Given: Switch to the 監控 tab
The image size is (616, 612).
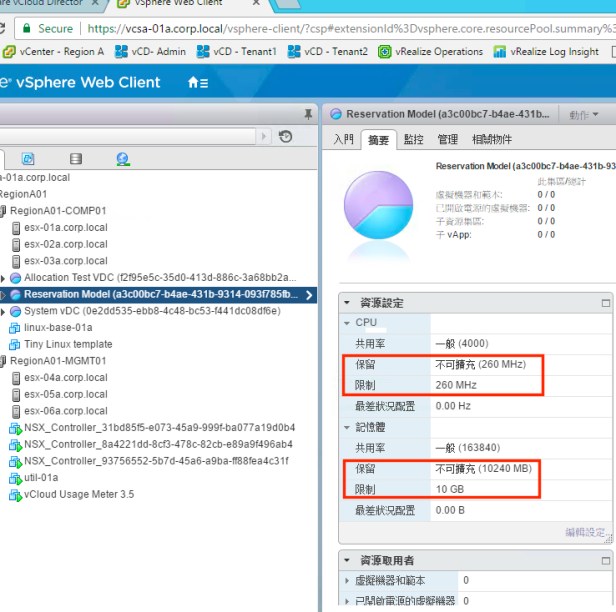Looking at the screenshot, I should click(413, 140).
